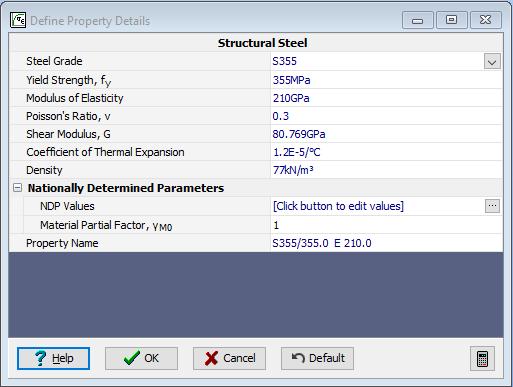Edit Material Partial Factor value 1
The image size is (513, 387).
tap(386, 225)
